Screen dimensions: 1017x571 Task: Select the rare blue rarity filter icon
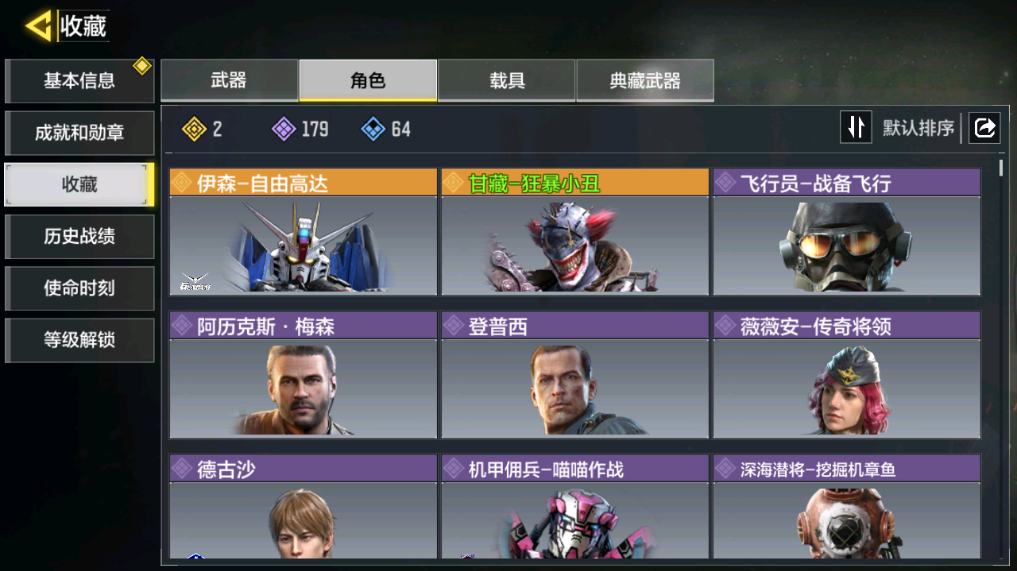click(373, 129)
